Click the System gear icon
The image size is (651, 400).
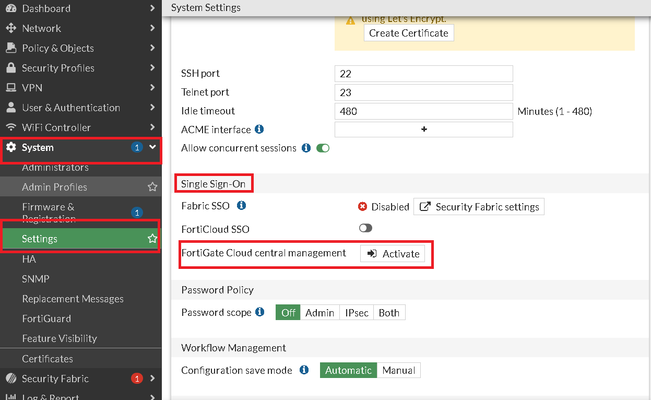tap(11, 148)
